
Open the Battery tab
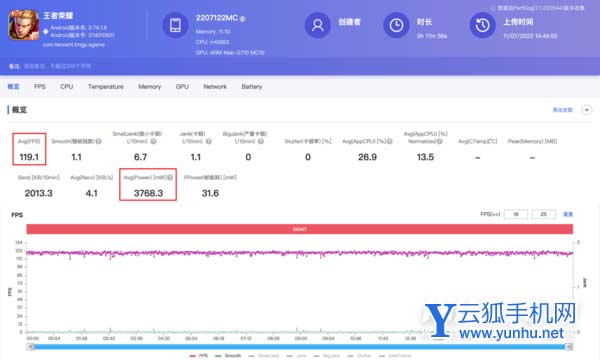[x=252, y=86]
